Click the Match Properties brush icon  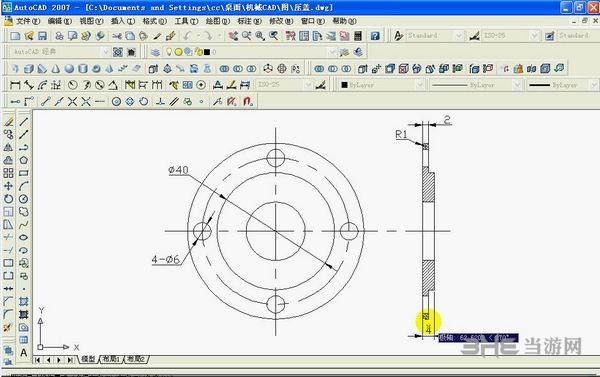(157, 36)
